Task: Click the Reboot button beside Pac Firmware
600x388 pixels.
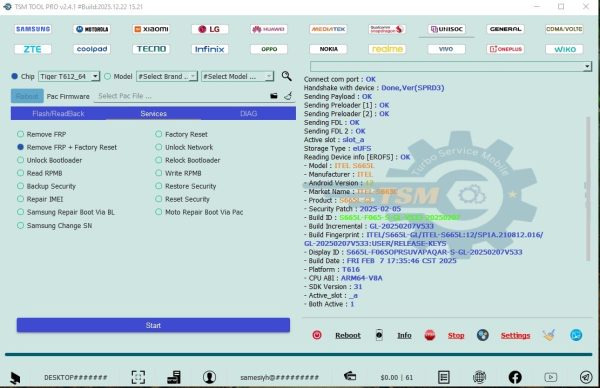Action: [x=27, y=96]
